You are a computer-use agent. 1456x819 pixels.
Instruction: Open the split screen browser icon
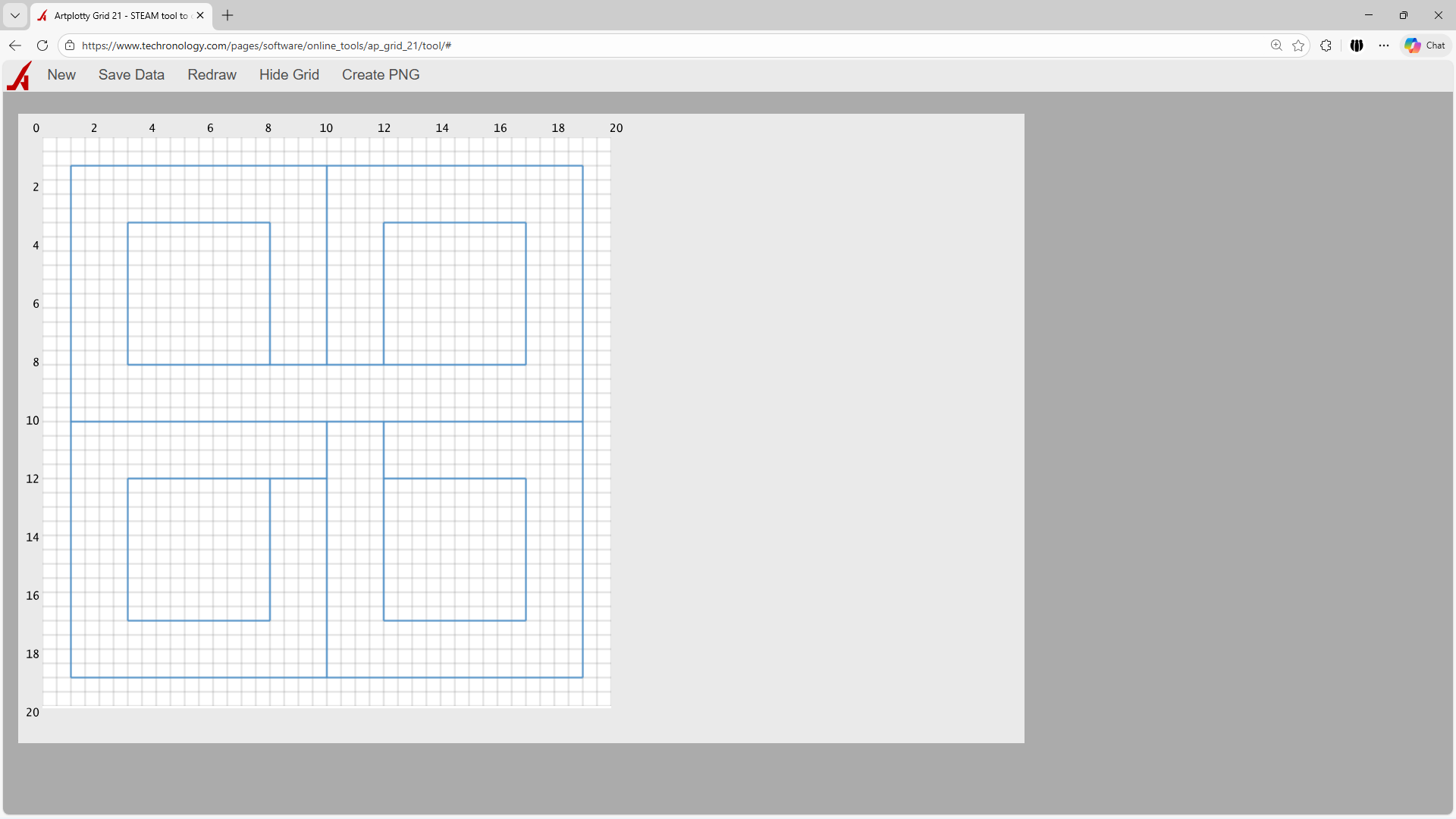pyautogui.click(x=1357, y=45)
